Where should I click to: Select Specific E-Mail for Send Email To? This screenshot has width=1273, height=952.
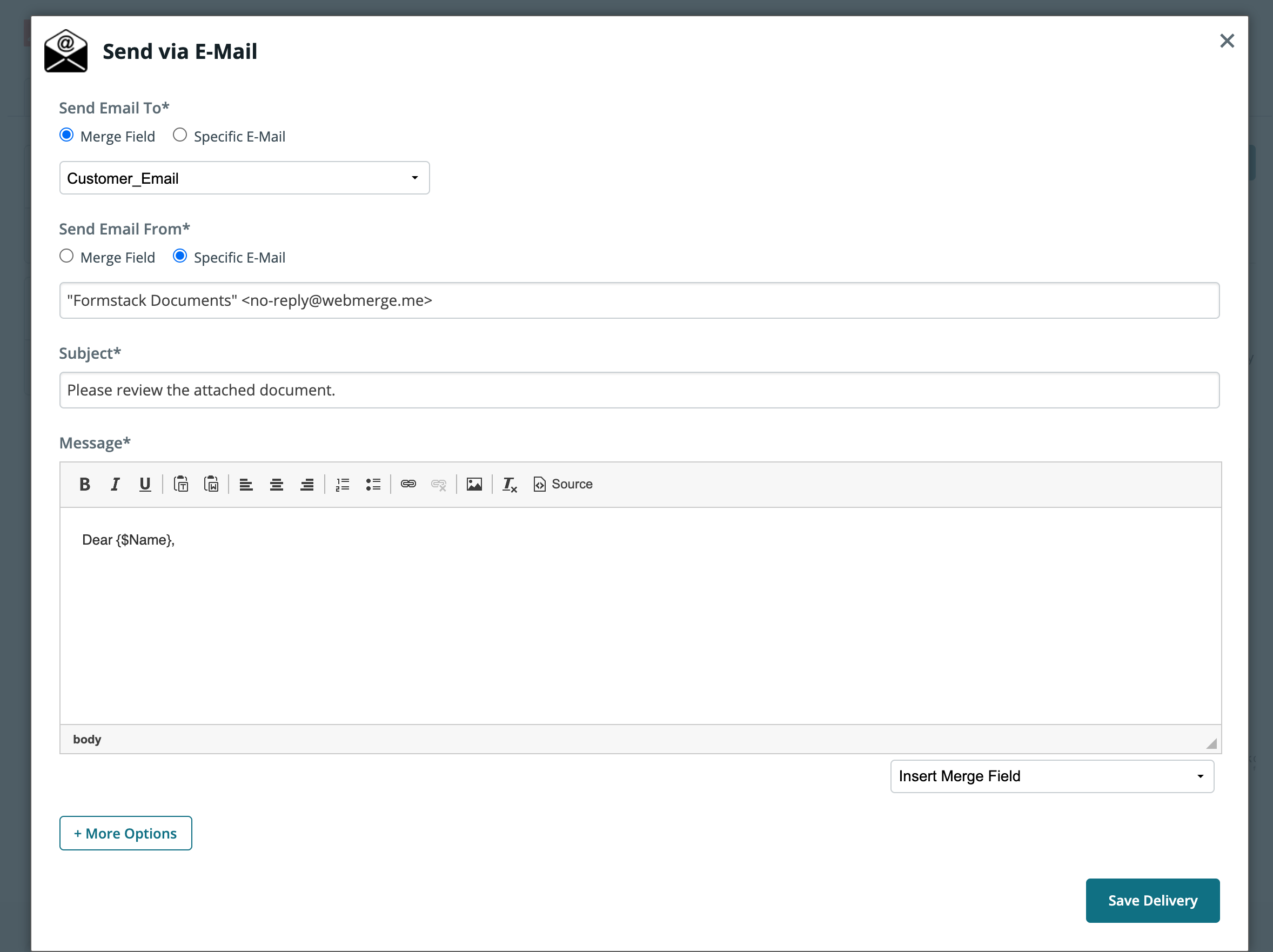(179, 134)
